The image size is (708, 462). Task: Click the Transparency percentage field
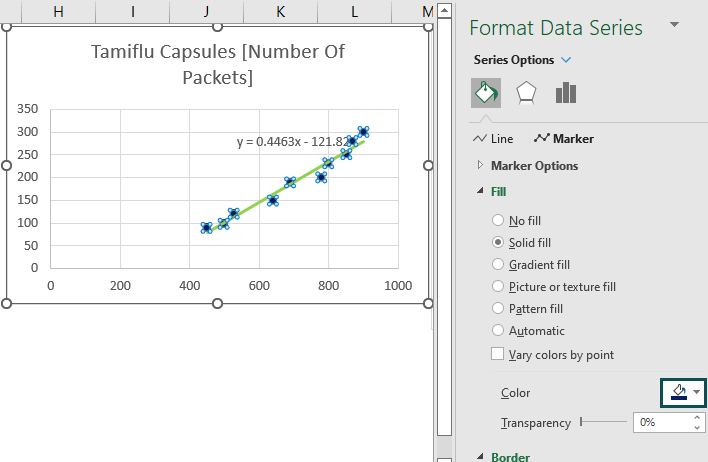click(662, 422)
